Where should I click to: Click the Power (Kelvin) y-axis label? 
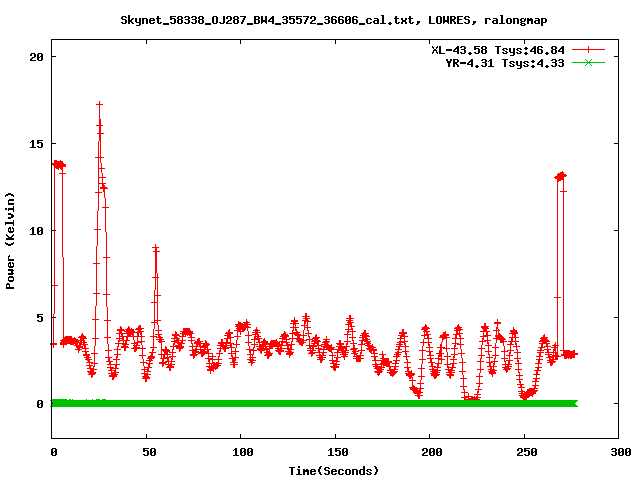[x=10, y=241]
